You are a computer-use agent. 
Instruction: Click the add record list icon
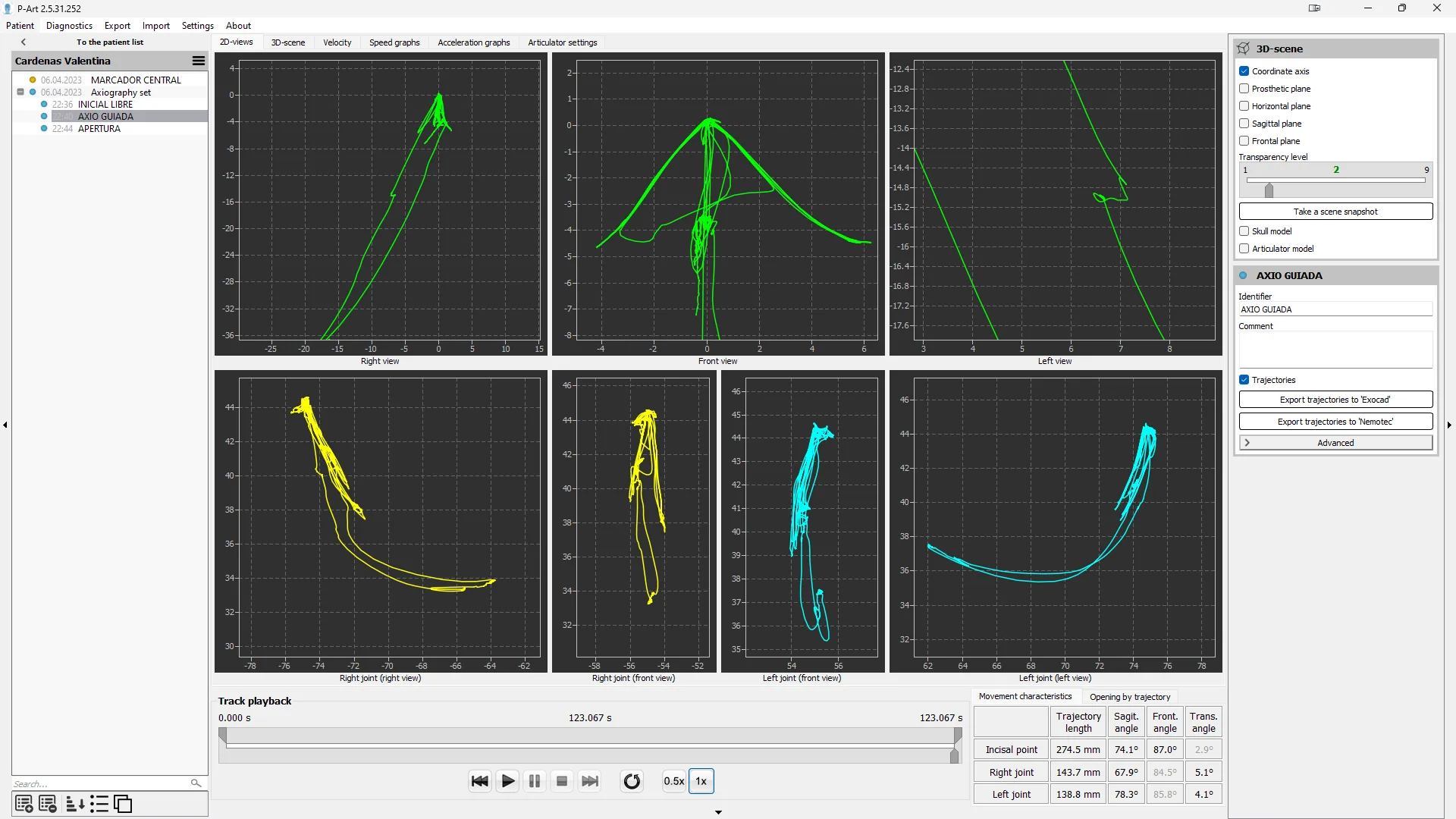(x=24, y=804)
